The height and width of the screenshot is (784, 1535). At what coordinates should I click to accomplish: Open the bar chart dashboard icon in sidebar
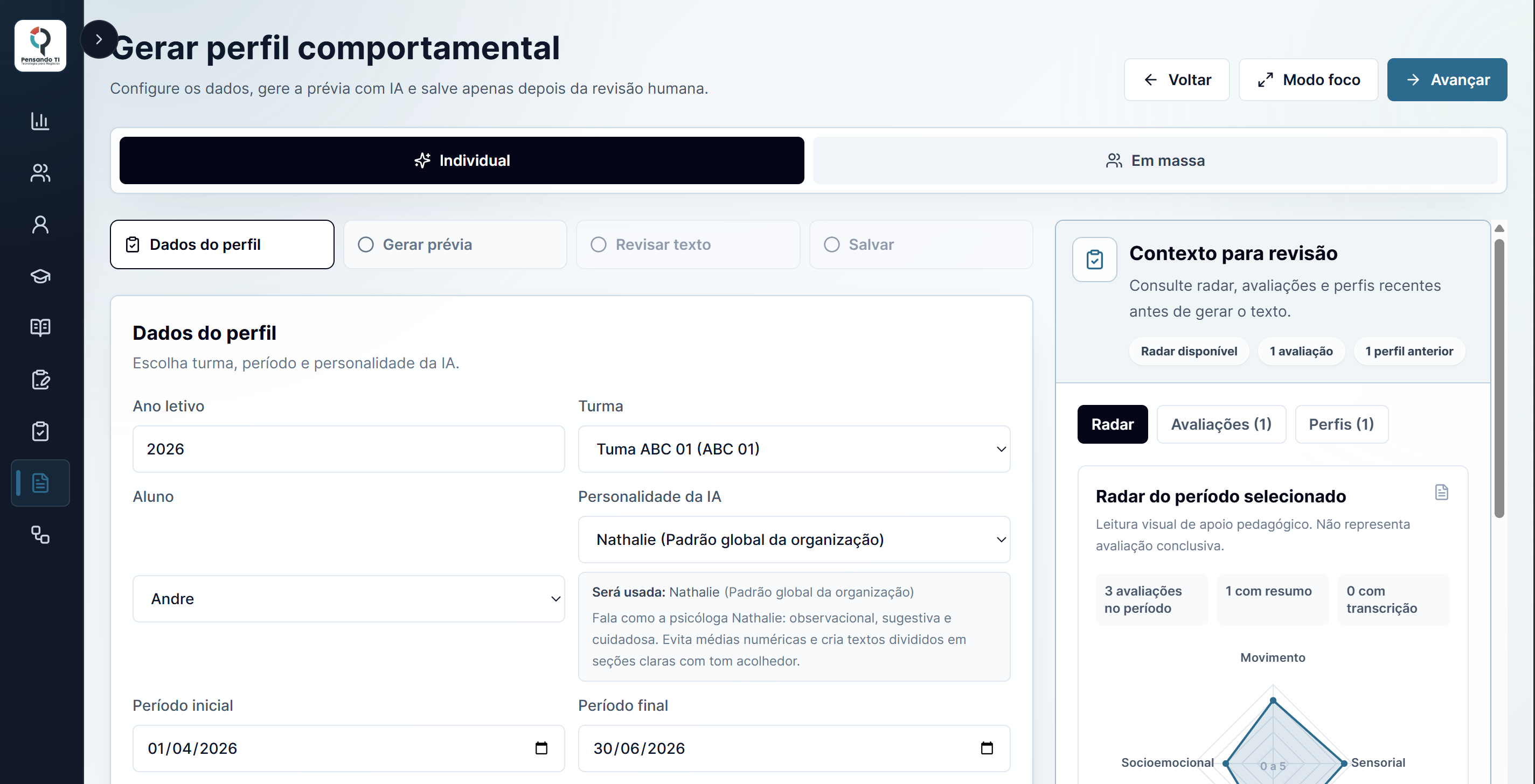40,121
